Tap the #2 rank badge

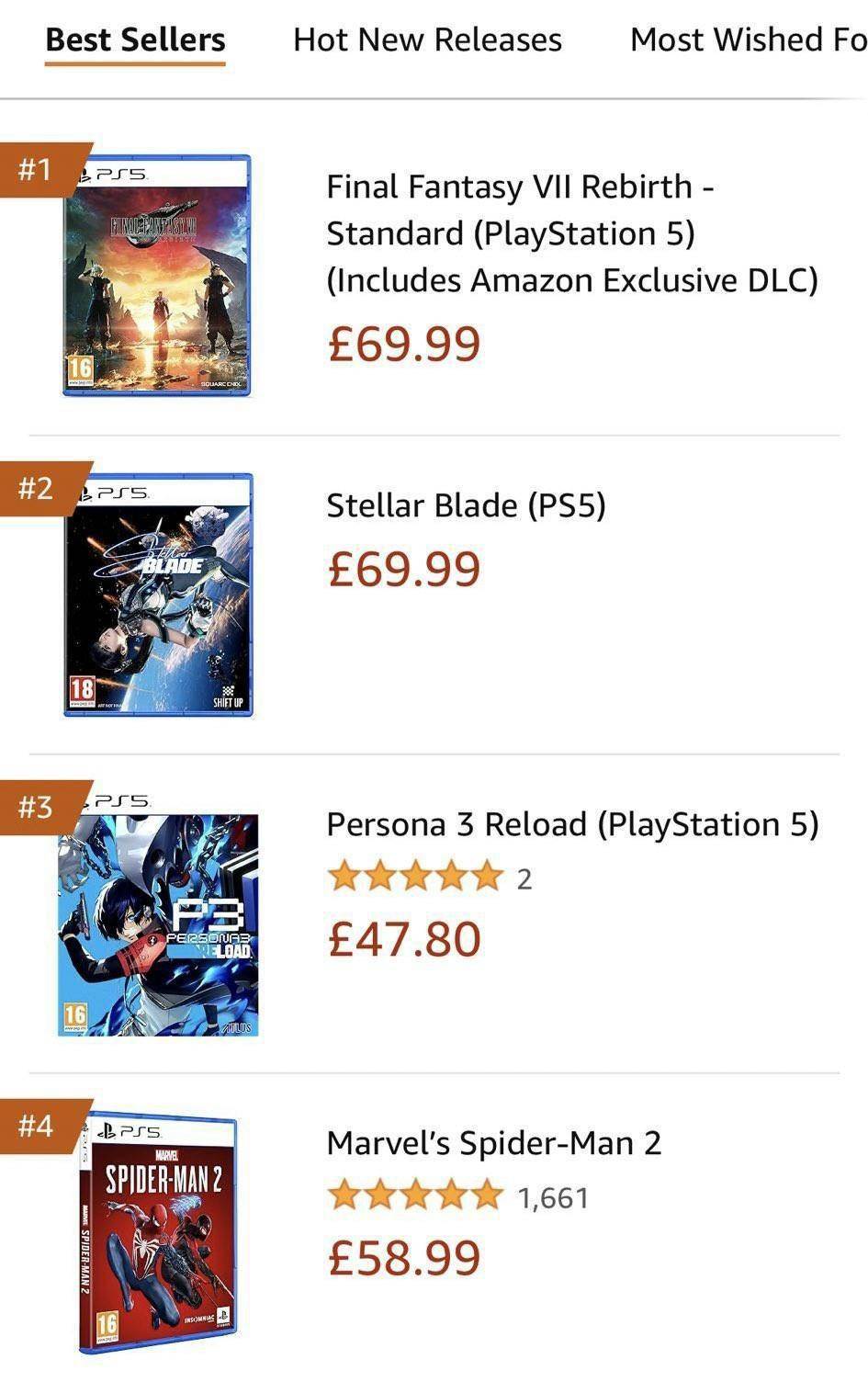click(37, 488)
